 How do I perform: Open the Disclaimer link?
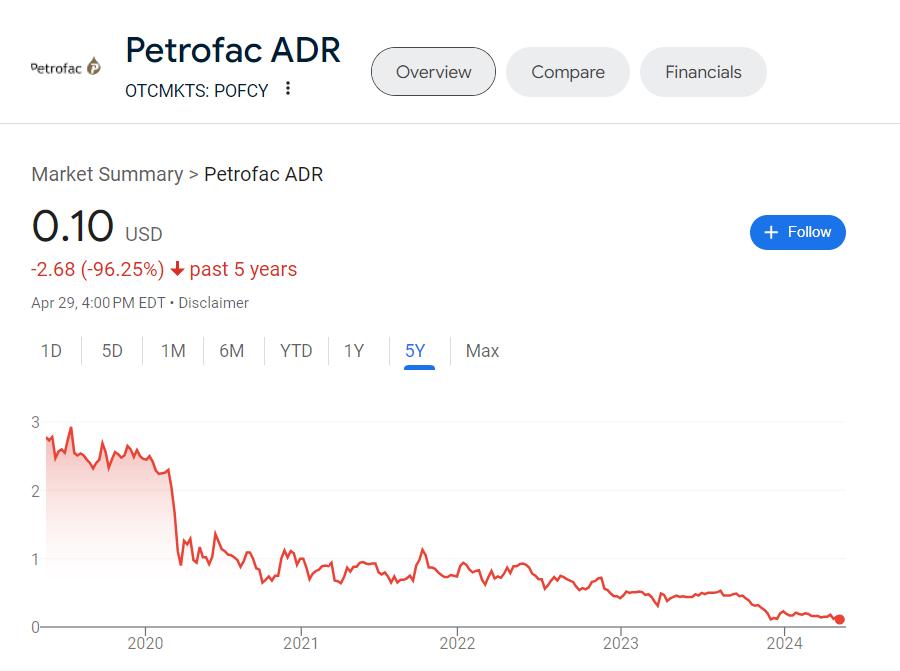point(213,303)
